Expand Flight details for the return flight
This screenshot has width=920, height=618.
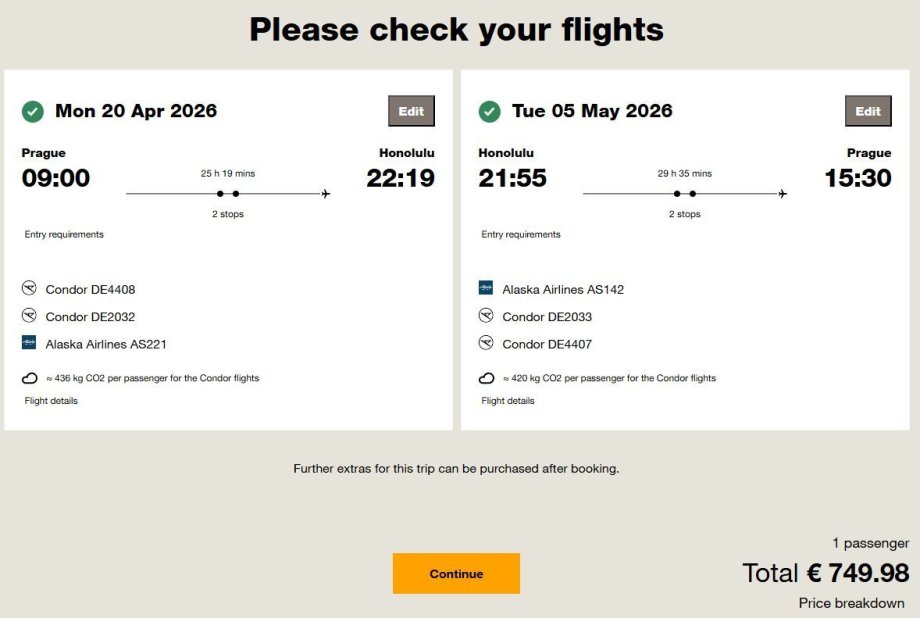[x=508, y=401]
